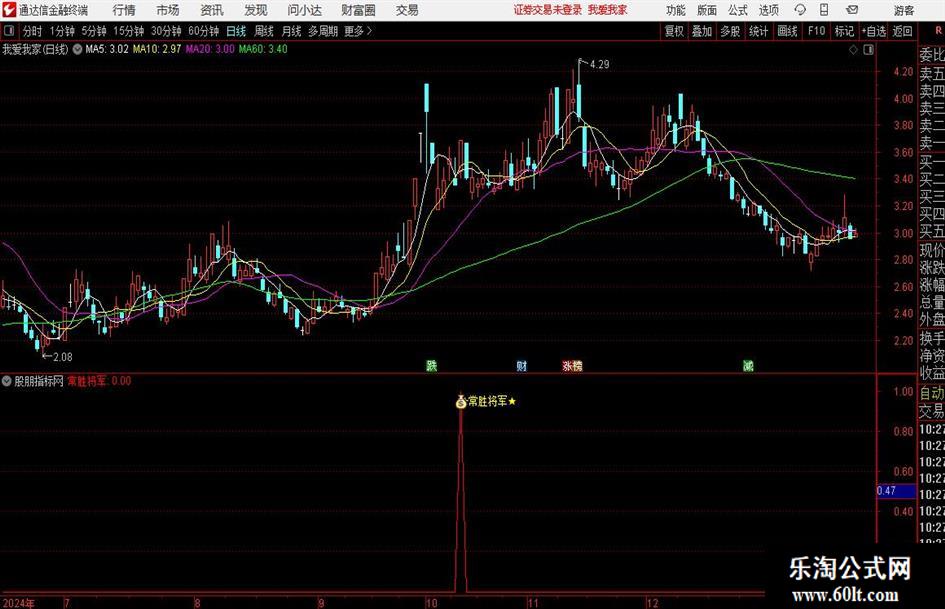
Task: Click the 画线 drawing tool button
Action: [x=787, y=31]
